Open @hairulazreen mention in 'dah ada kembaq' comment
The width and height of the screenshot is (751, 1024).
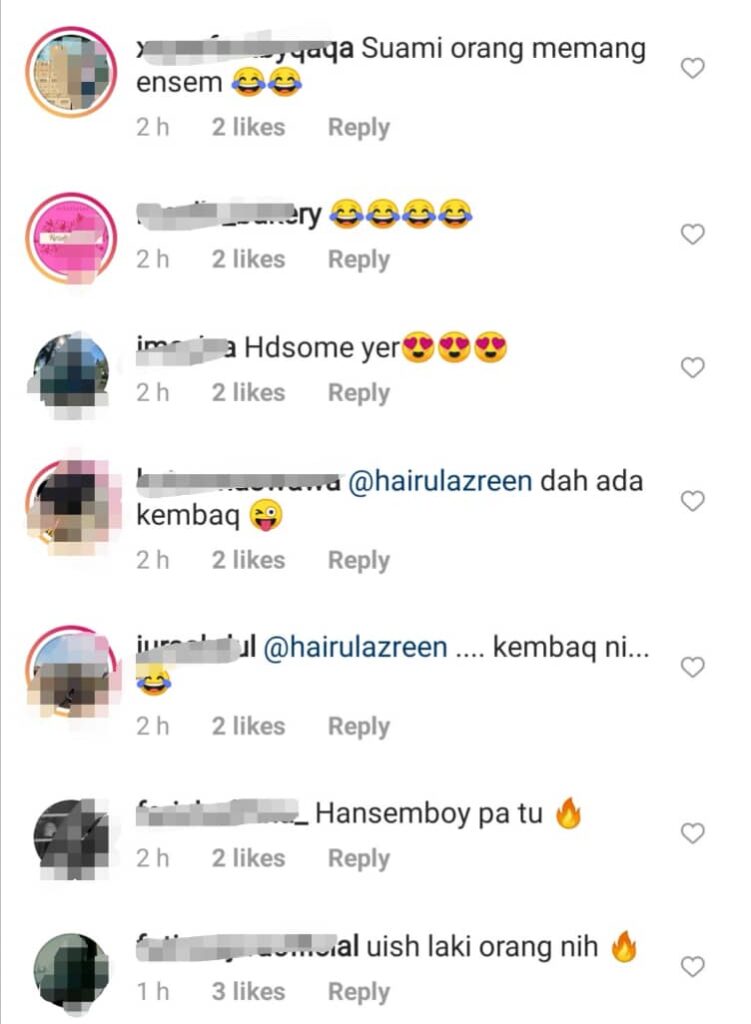[x=440, y=481]
